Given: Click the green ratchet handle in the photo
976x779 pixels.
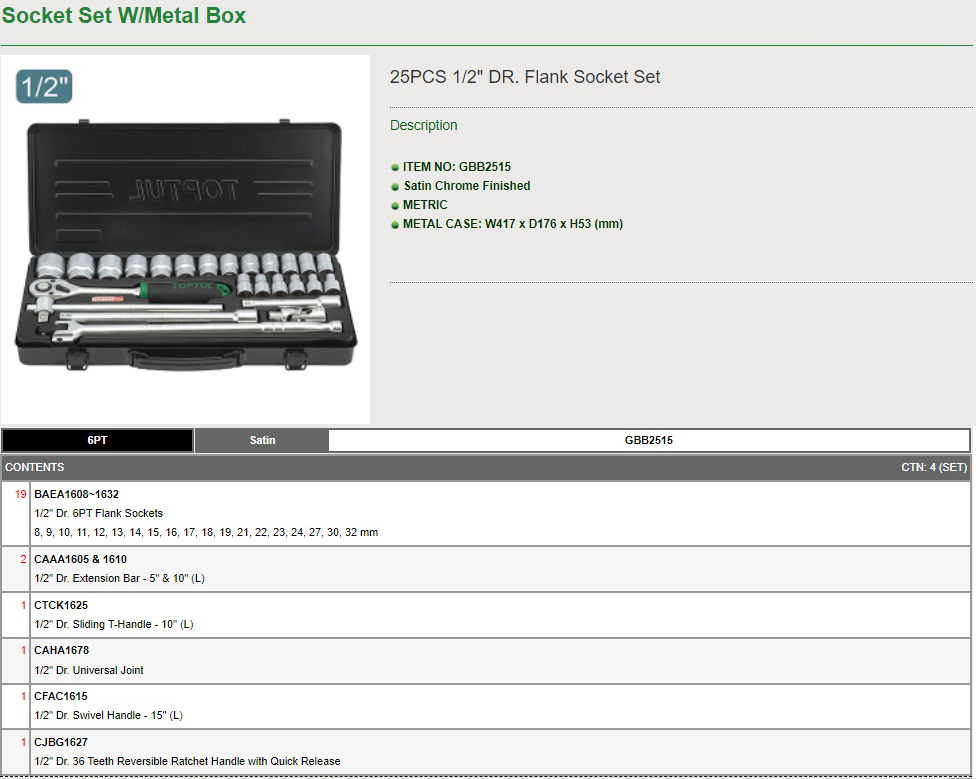Looking at the screenshot, I should click(185, 289).
